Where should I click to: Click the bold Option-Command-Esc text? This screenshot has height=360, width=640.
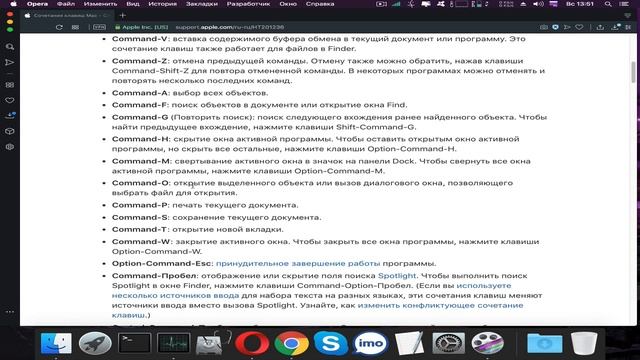[x=162, y=264]
